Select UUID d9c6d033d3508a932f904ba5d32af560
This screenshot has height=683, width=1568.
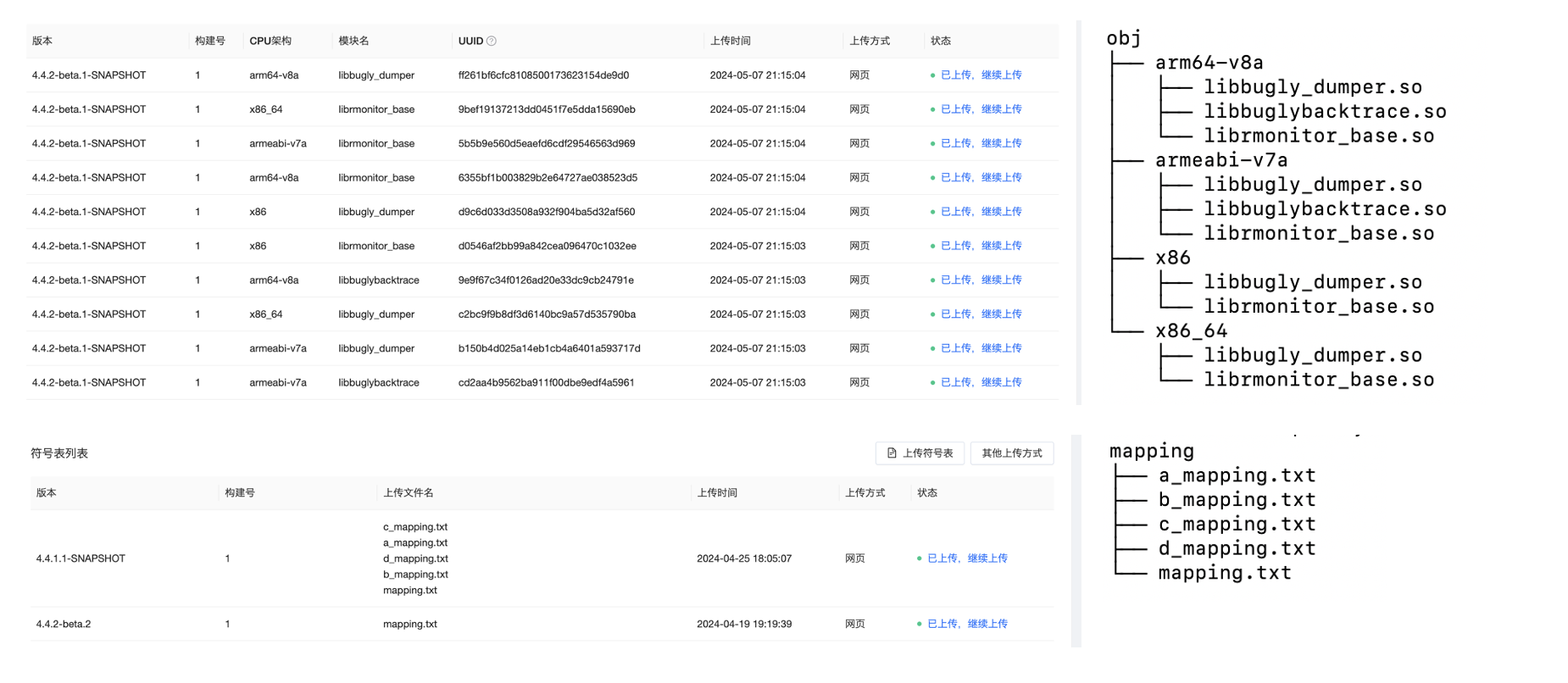click(547, 212)
